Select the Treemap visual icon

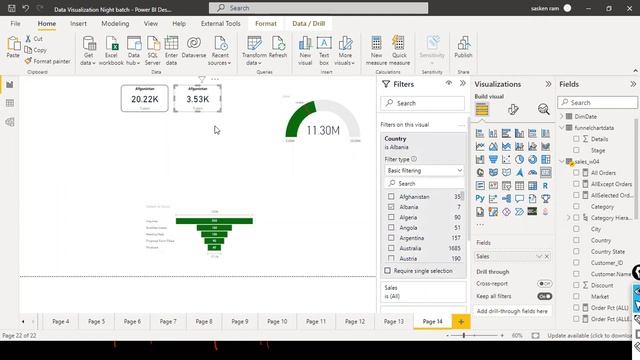pos(546,160)
